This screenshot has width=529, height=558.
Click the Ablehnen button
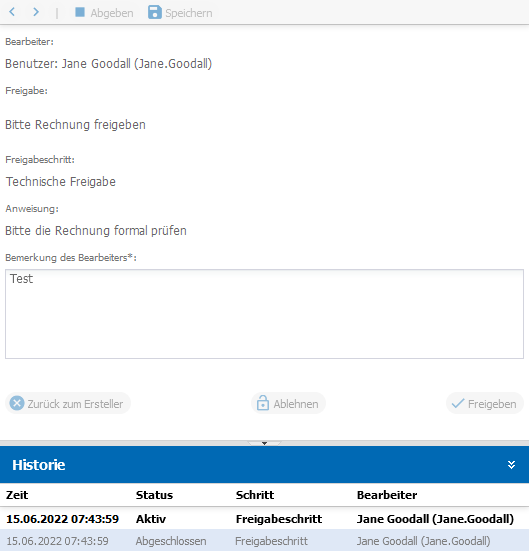(x=288, y=403)
